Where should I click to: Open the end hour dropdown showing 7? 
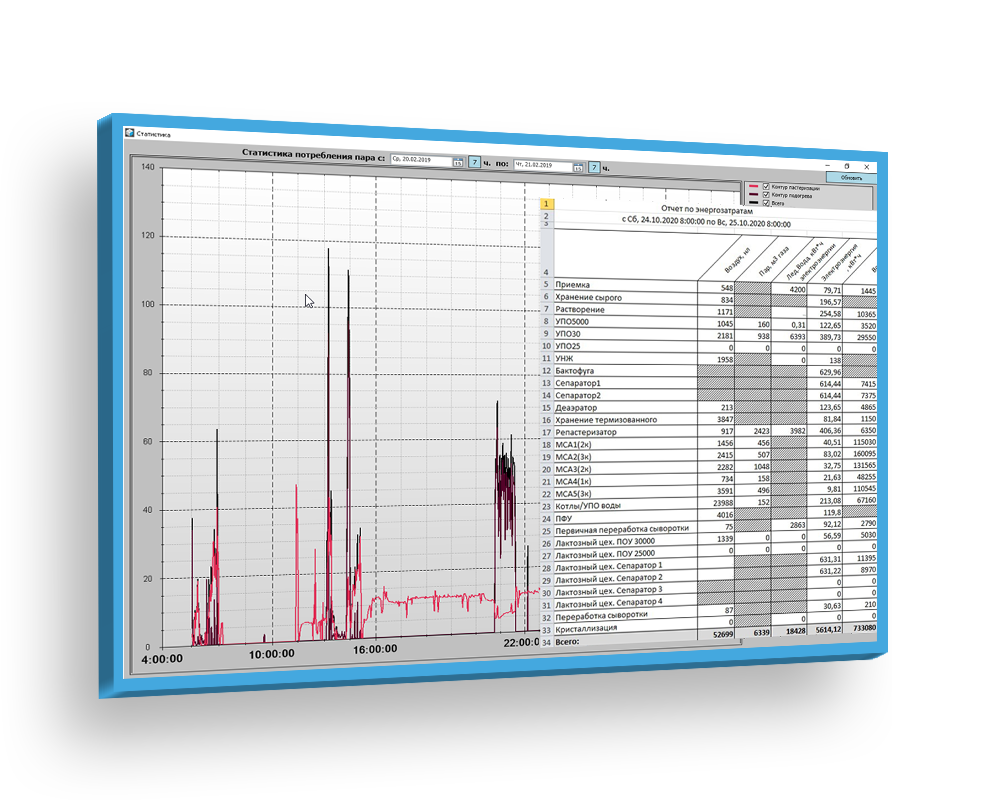click(594, 168)
